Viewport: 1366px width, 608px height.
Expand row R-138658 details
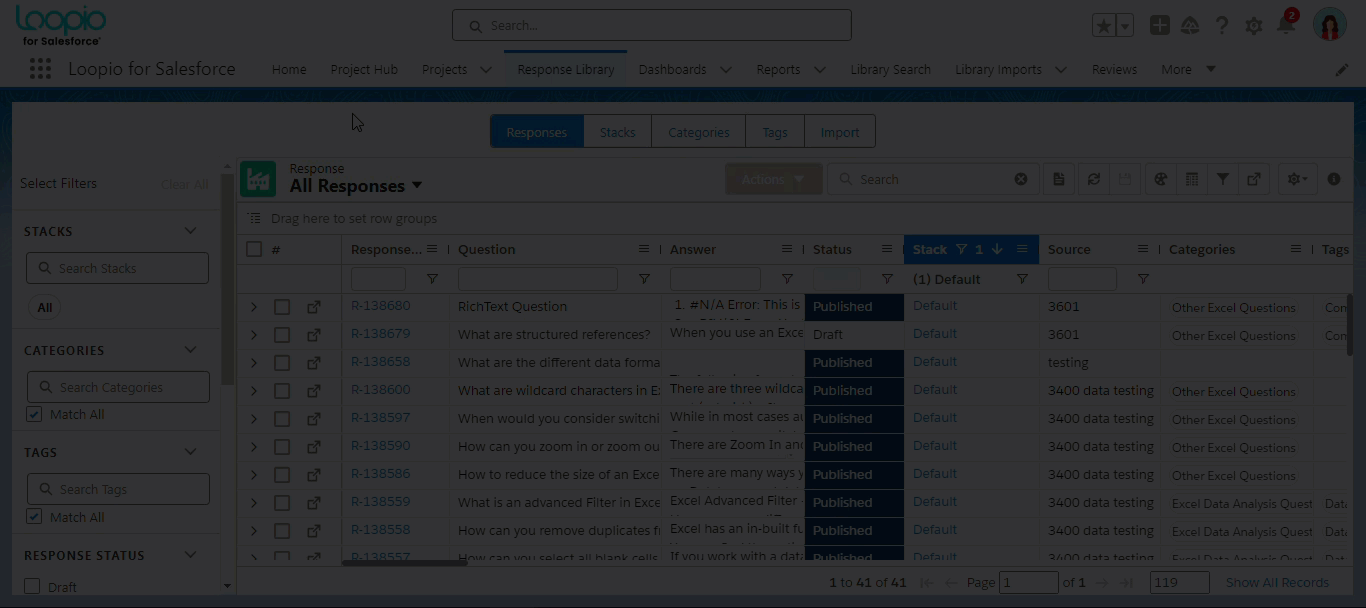[x=254, y=363]
